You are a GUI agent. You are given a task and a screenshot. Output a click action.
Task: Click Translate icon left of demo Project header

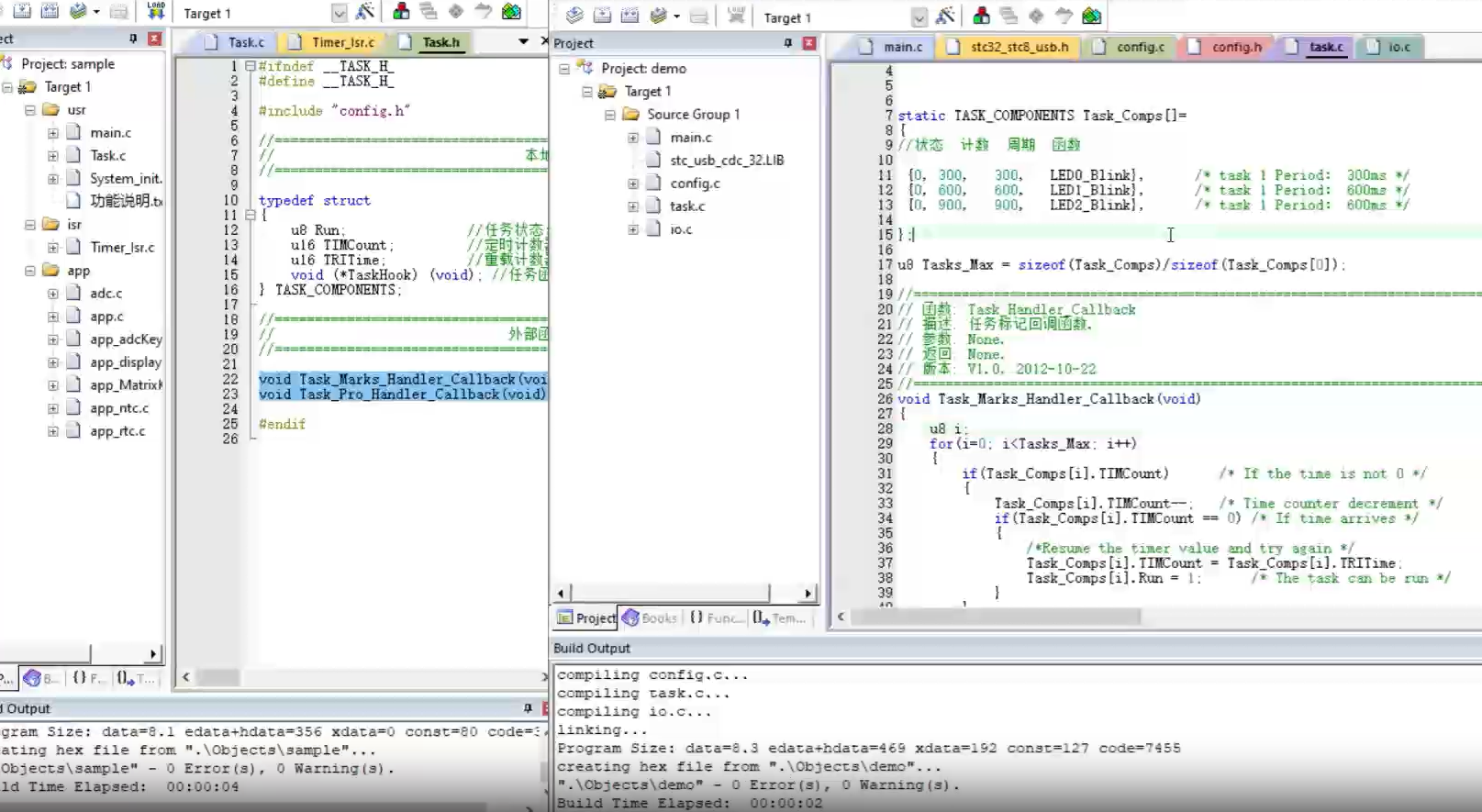point(574,16)
